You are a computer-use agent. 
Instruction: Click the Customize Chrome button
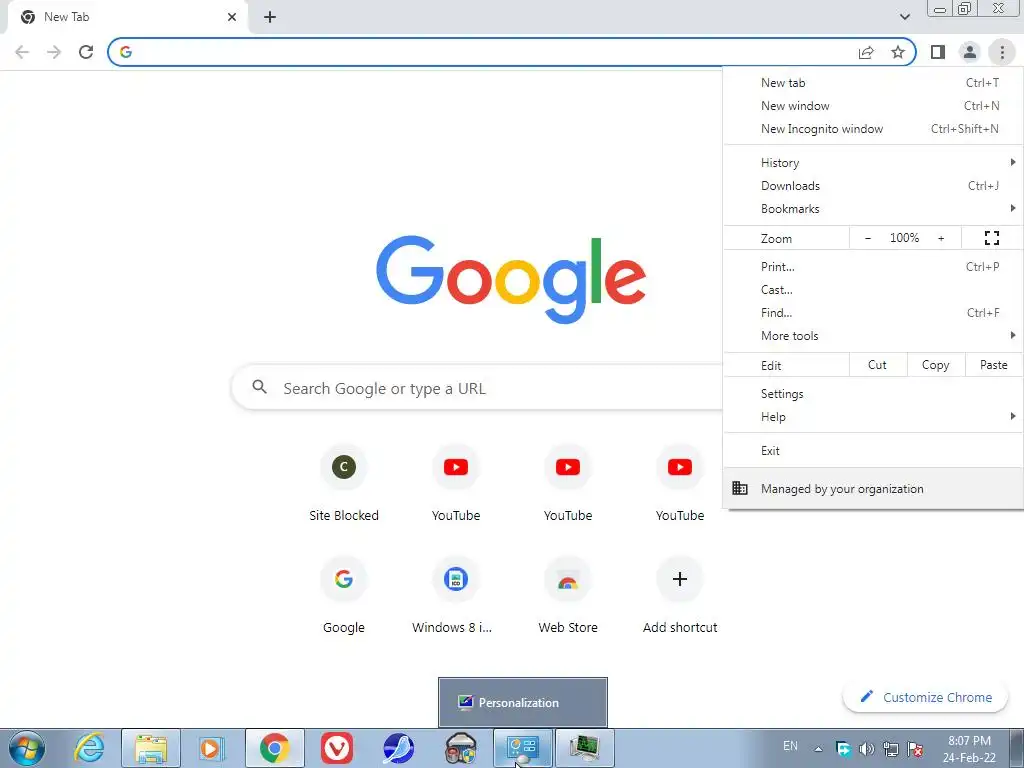click(925, 697)
